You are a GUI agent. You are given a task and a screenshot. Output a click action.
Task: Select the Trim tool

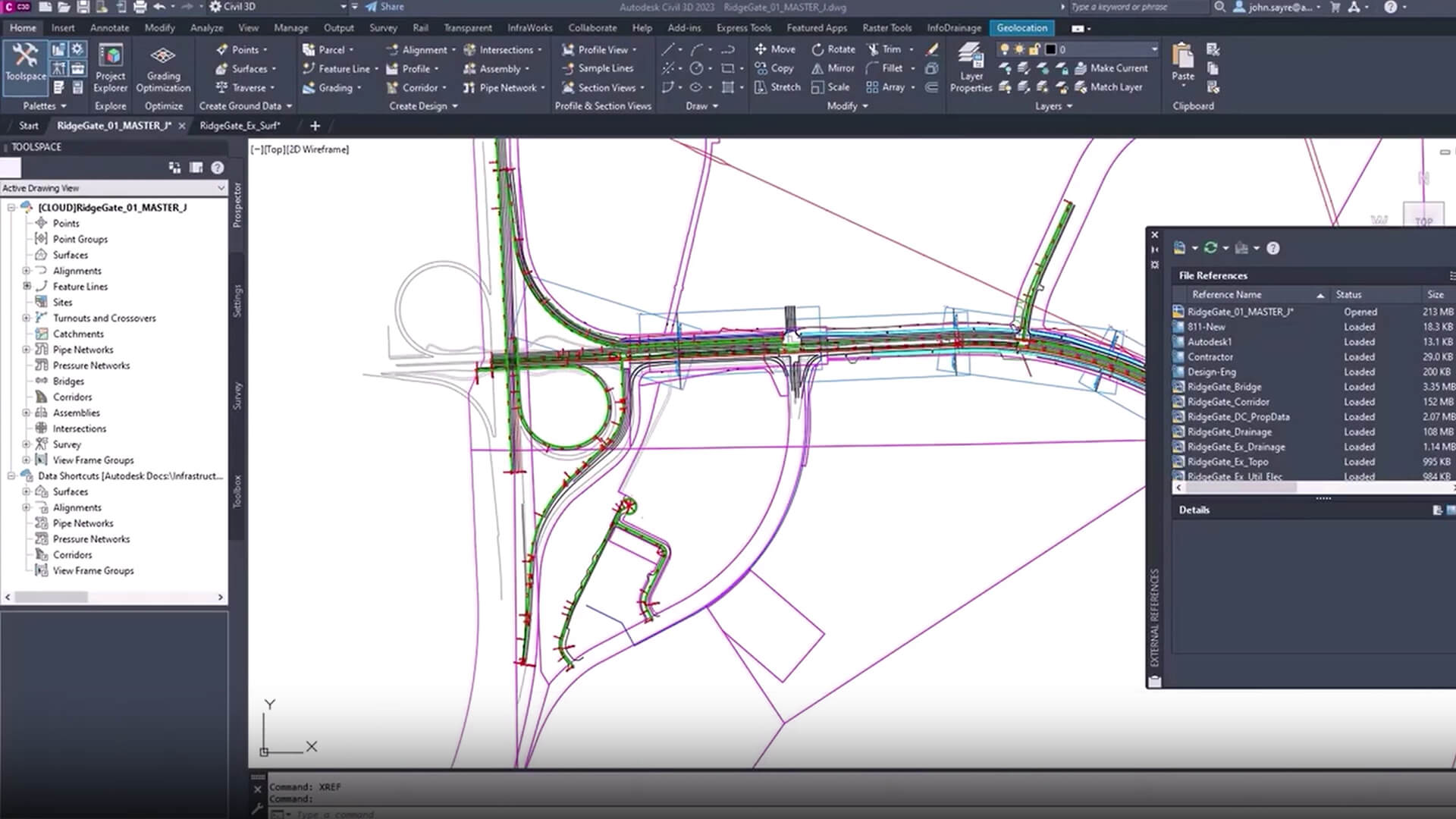pyautogui.click(x=884, y=49)
